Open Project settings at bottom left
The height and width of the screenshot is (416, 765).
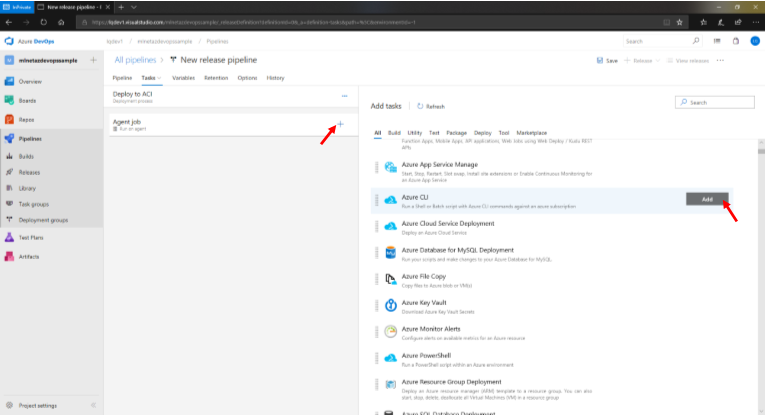[x=40, y=405]
